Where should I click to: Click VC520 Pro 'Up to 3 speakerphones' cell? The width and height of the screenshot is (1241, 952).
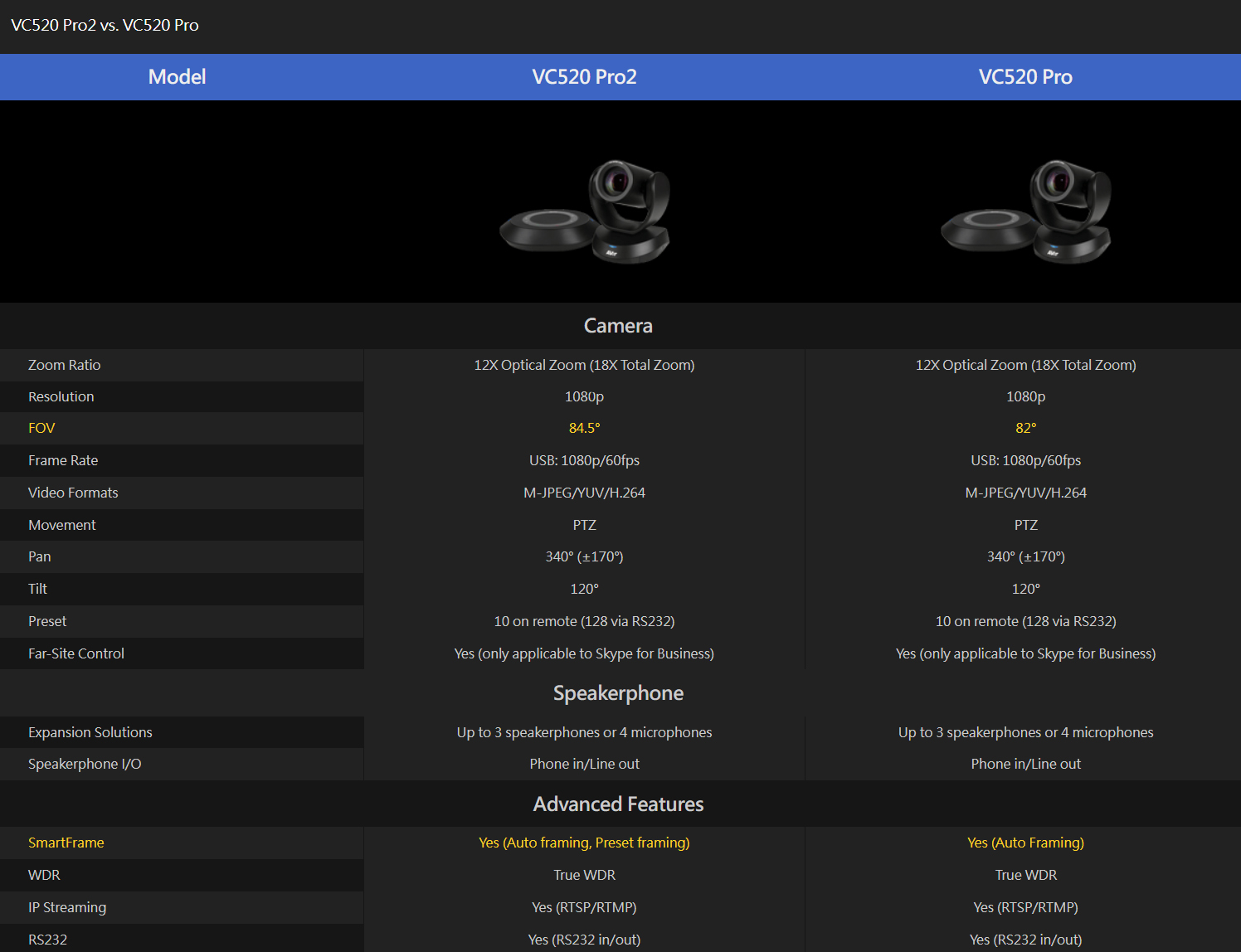[1026, 732]
